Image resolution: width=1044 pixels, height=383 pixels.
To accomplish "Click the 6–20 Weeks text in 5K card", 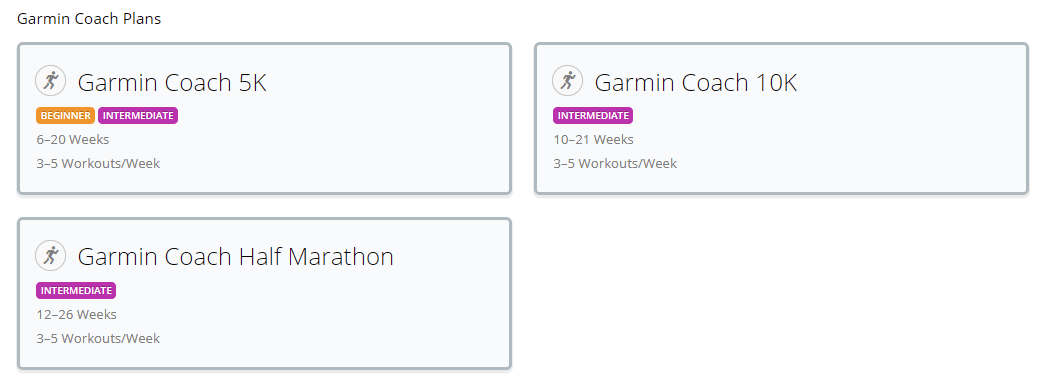I will [x=73, y=139].
